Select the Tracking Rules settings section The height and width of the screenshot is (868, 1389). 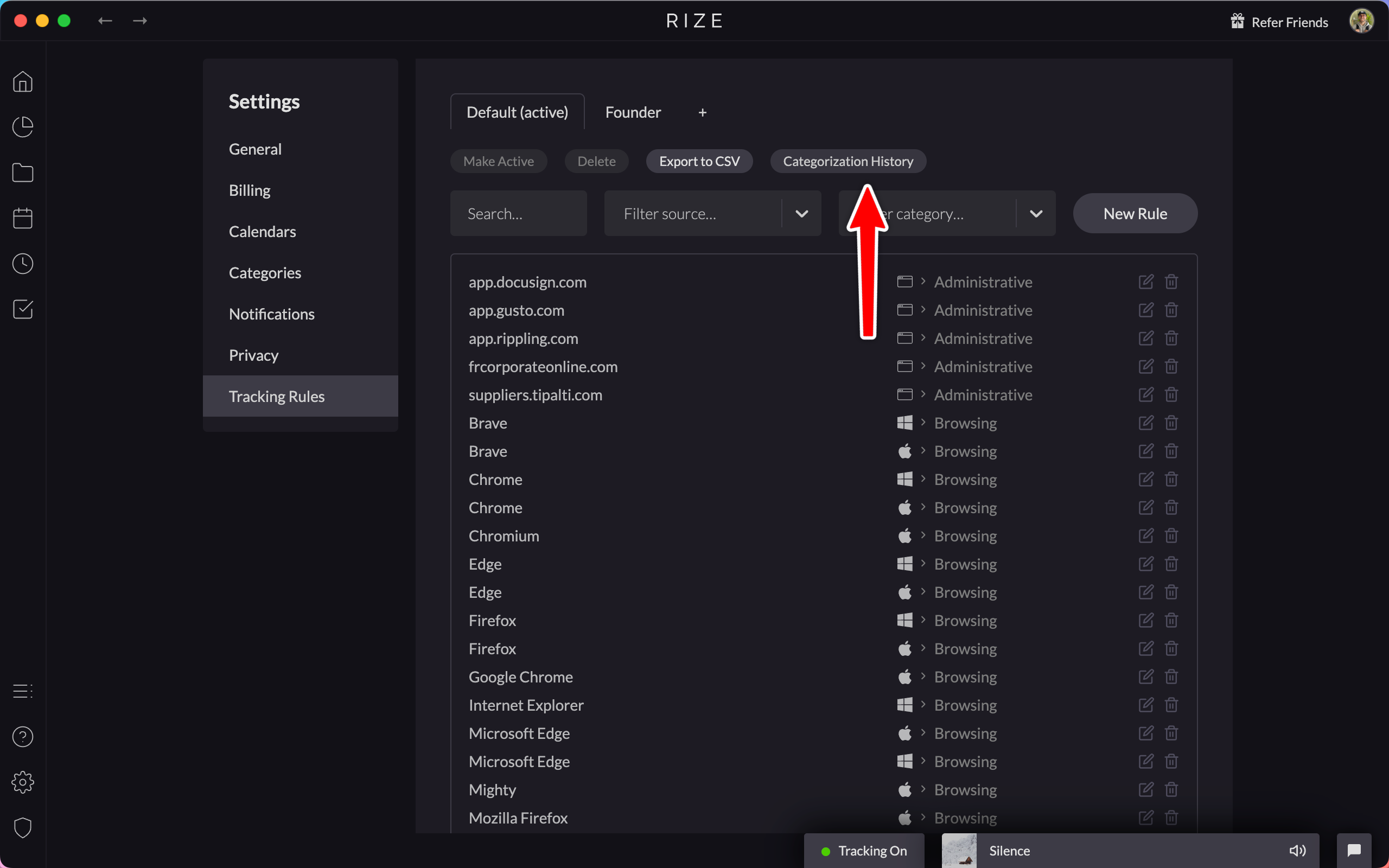coord(300,397)
